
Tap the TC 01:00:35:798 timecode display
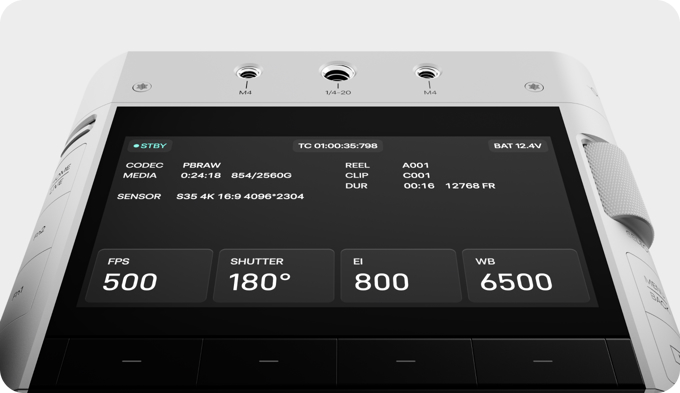tap(338, 146)
